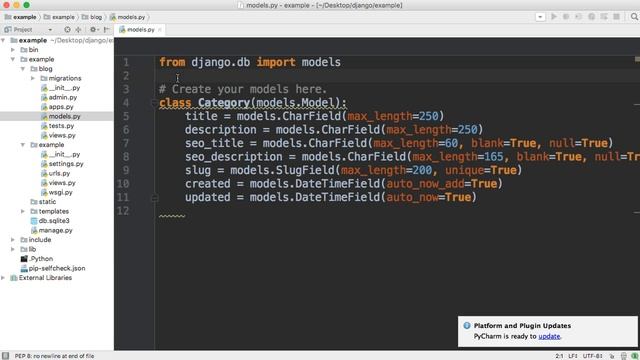Click the cursor position 2:1 indicator
The width and height of the screenshot is (640, 360).
(559, 356)
